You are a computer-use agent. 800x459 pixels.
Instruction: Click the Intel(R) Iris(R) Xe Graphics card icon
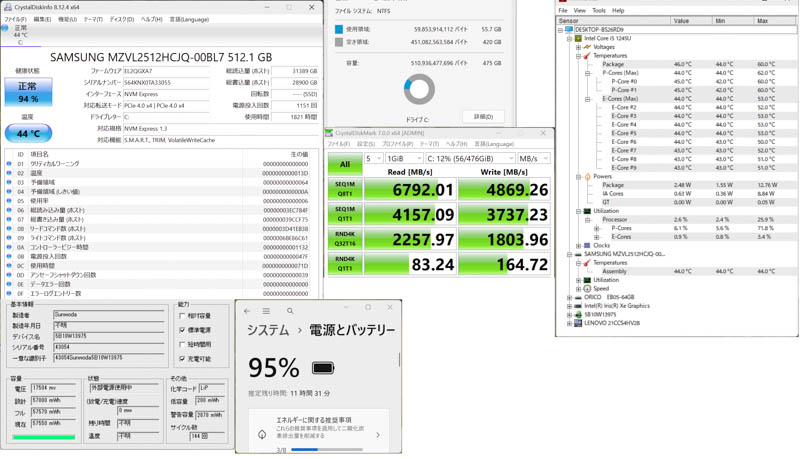[x=578, y=306]
